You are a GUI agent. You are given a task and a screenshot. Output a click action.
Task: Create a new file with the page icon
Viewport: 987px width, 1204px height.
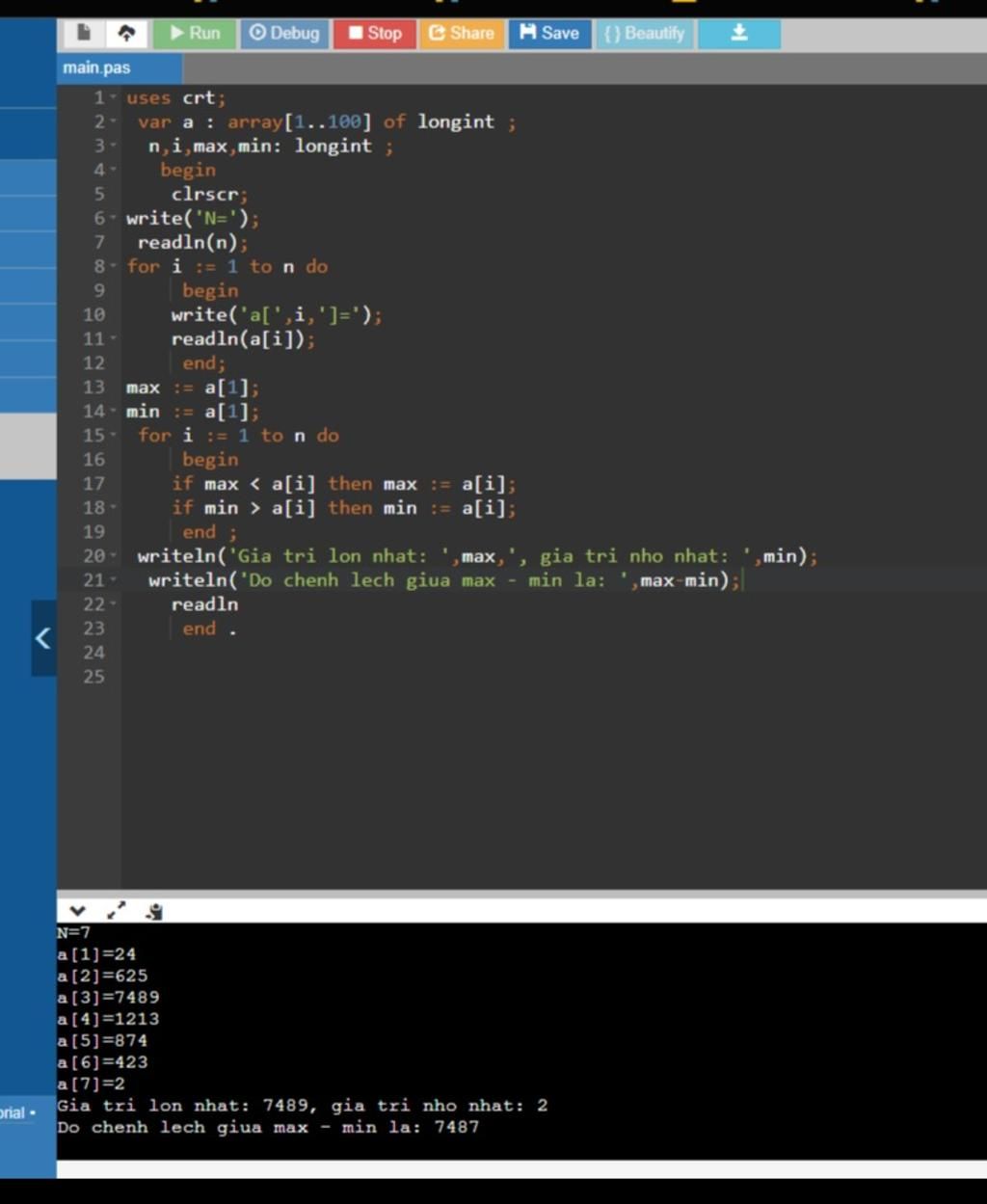pos(85,33)
